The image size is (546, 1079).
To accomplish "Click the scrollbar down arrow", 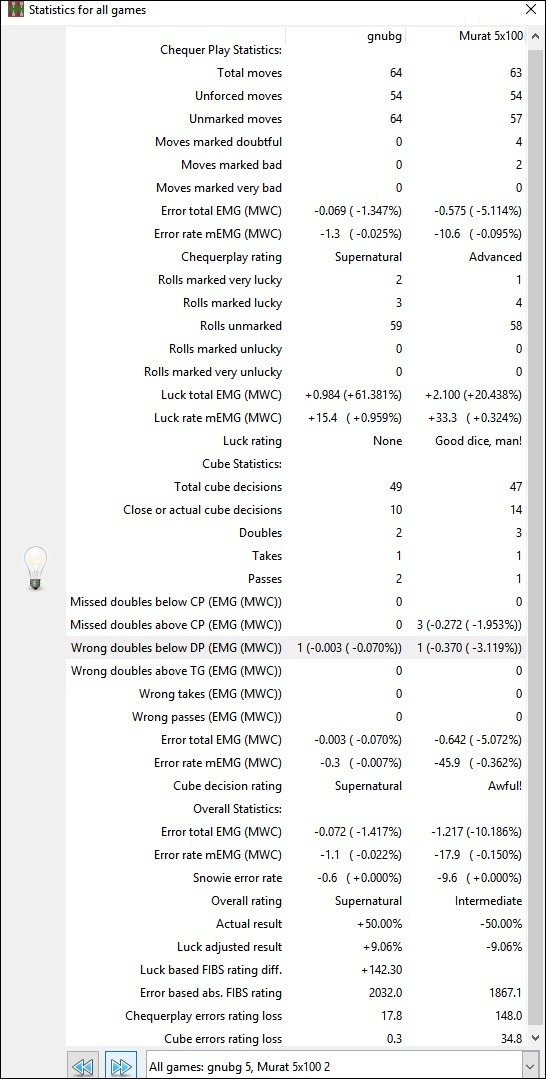I will [534, 1038].
